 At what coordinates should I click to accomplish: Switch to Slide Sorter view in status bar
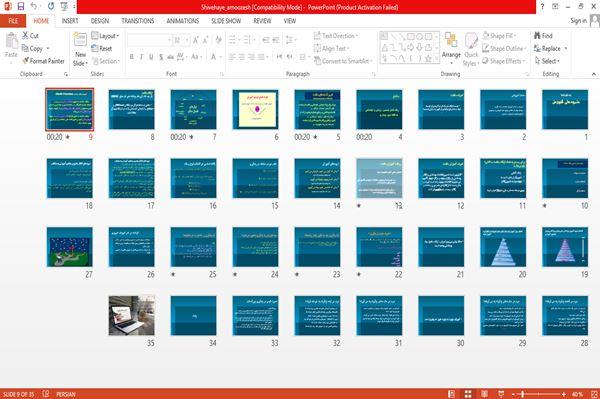tap(468, 394)
